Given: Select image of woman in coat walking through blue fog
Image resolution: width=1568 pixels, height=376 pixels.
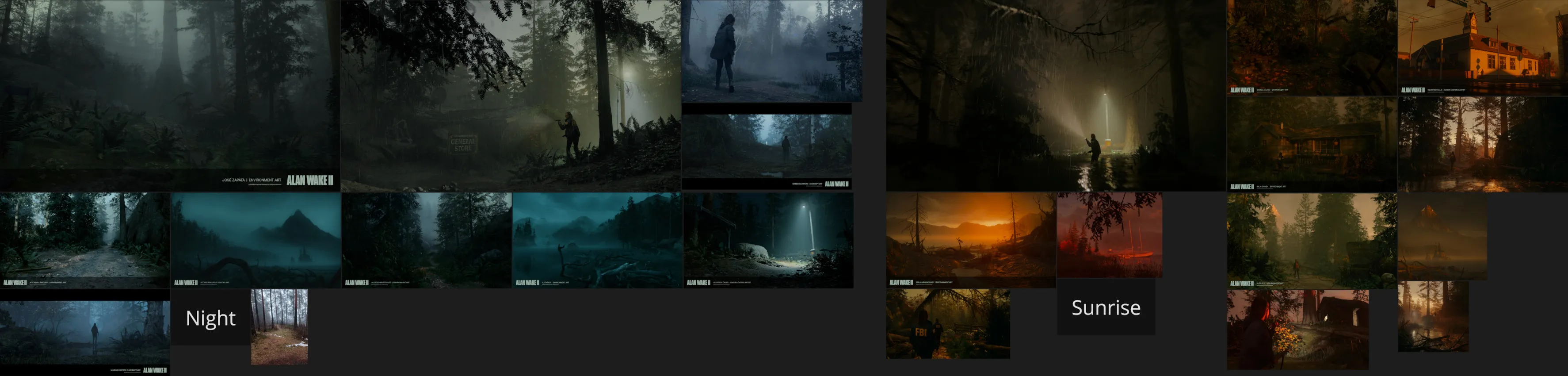Looking at the screenshot, I should tap(772, 50).
